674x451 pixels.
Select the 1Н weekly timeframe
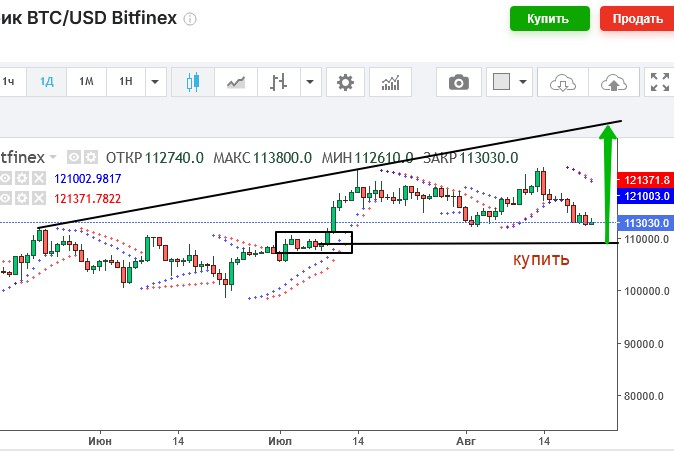click(126, 82)
